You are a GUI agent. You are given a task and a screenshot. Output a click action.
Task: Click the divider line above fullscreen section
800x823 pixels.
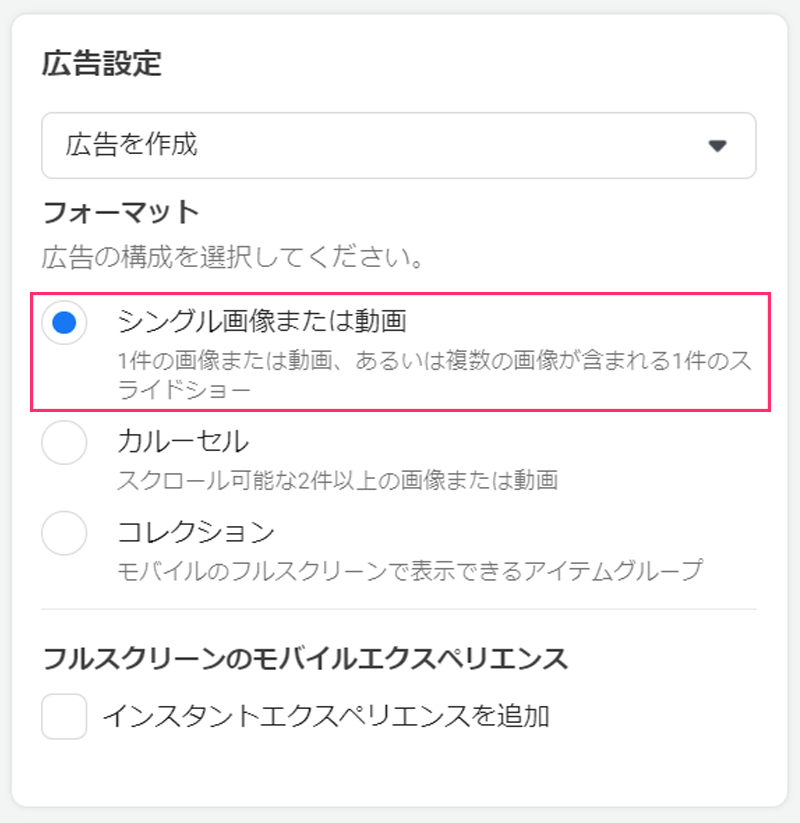(399, 609)
